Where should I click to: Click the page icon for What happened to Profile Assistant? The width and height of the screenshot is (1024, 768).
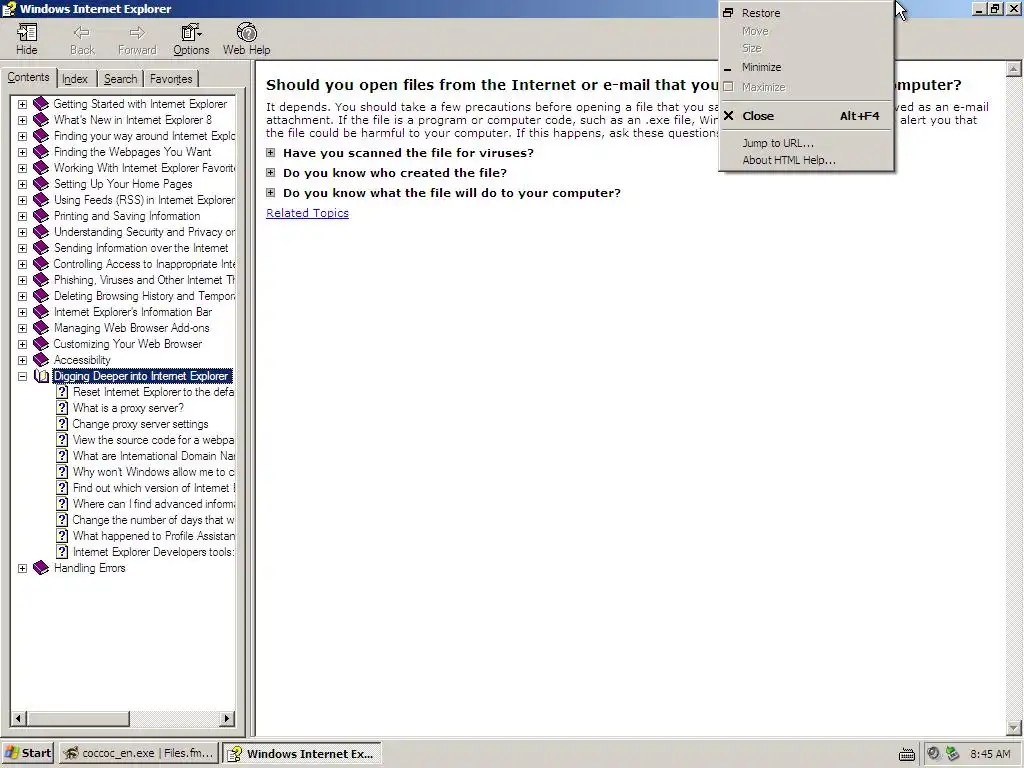(62, 536)
